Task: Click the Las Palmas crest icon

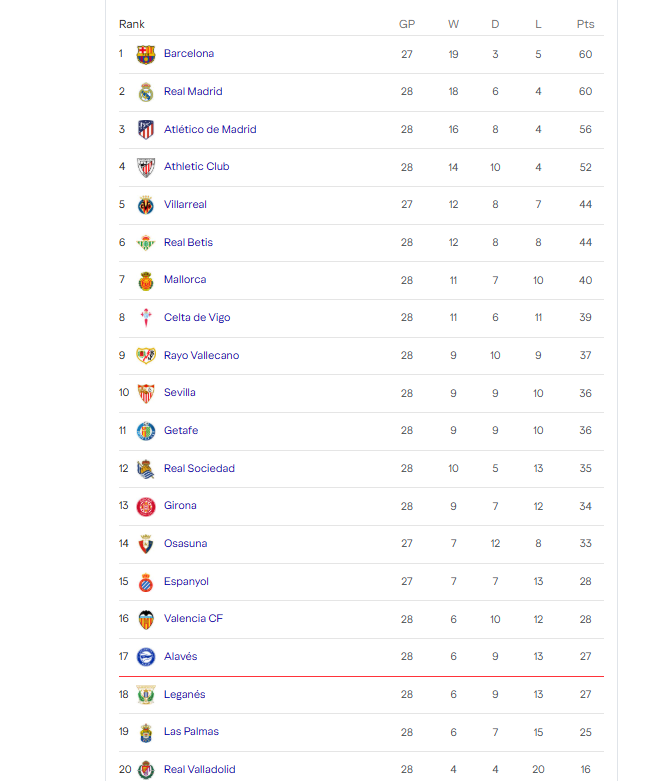Action: click(146, 732)
